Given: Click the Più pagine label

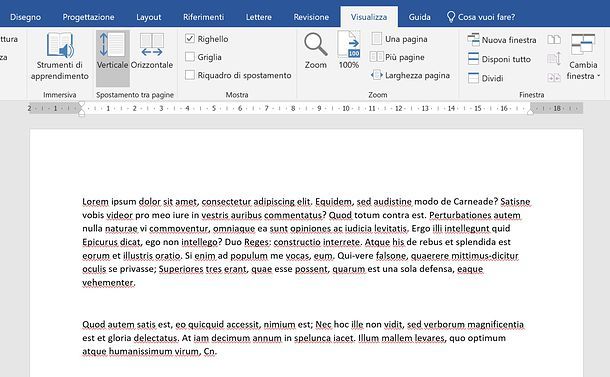Looking at the screenshot, I should [x=405, y=57].
